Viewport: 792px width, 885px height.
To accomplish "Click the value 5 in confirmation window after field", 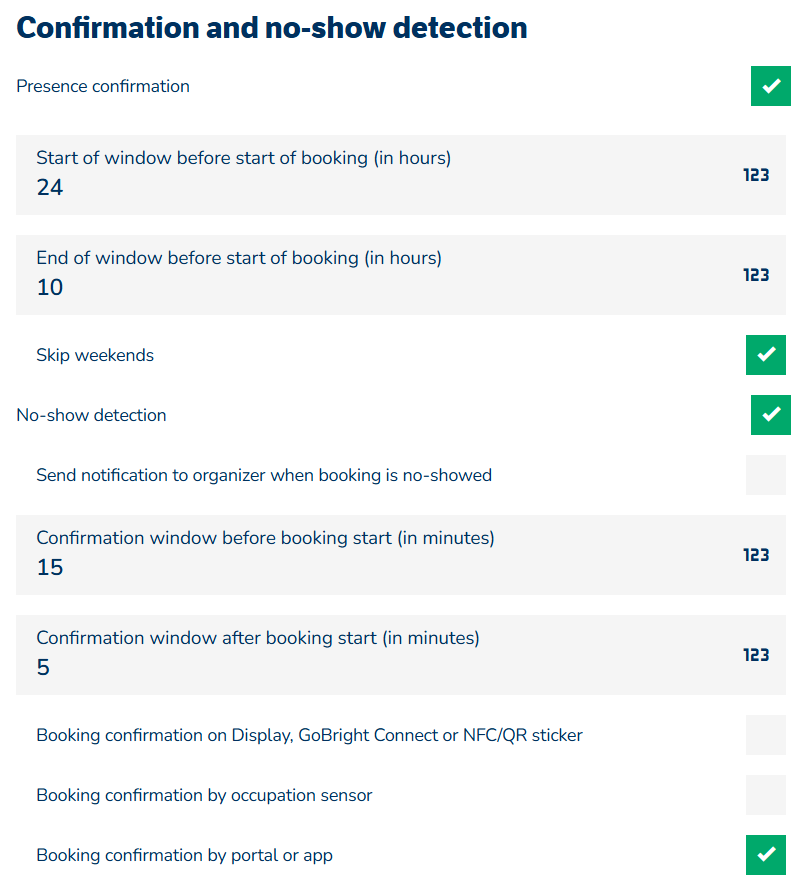I will tap(43, 668).
